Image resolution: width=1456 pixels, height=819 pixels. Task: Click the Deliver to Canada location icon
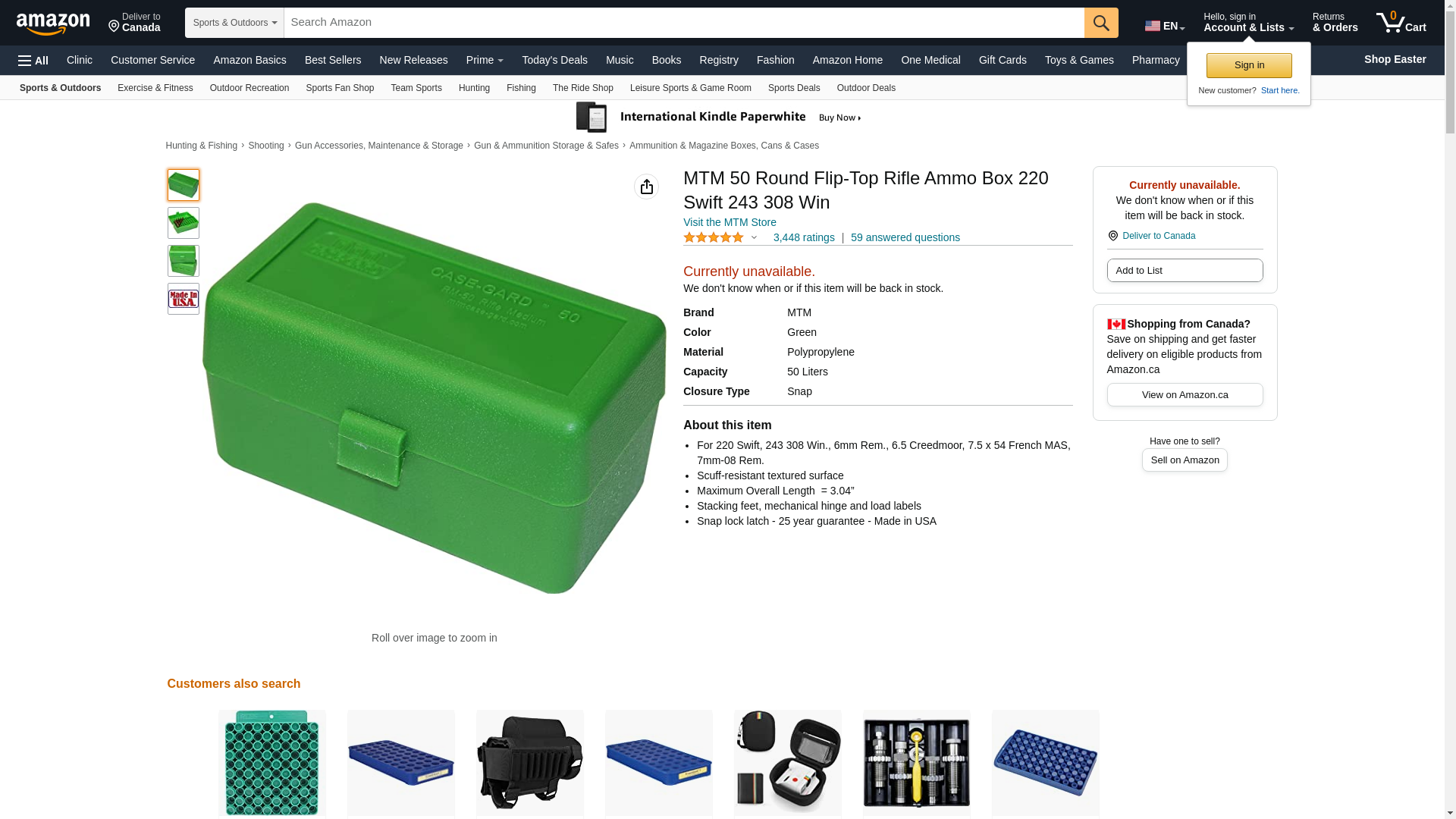(x=114, y=27)
